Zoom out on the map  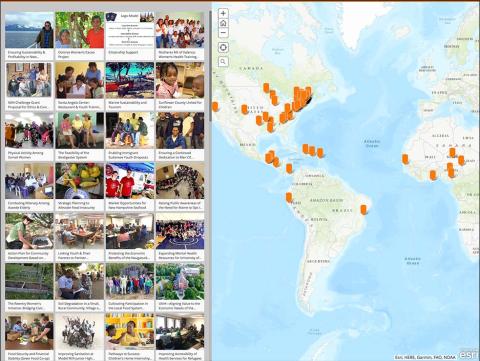coord(223,33)
